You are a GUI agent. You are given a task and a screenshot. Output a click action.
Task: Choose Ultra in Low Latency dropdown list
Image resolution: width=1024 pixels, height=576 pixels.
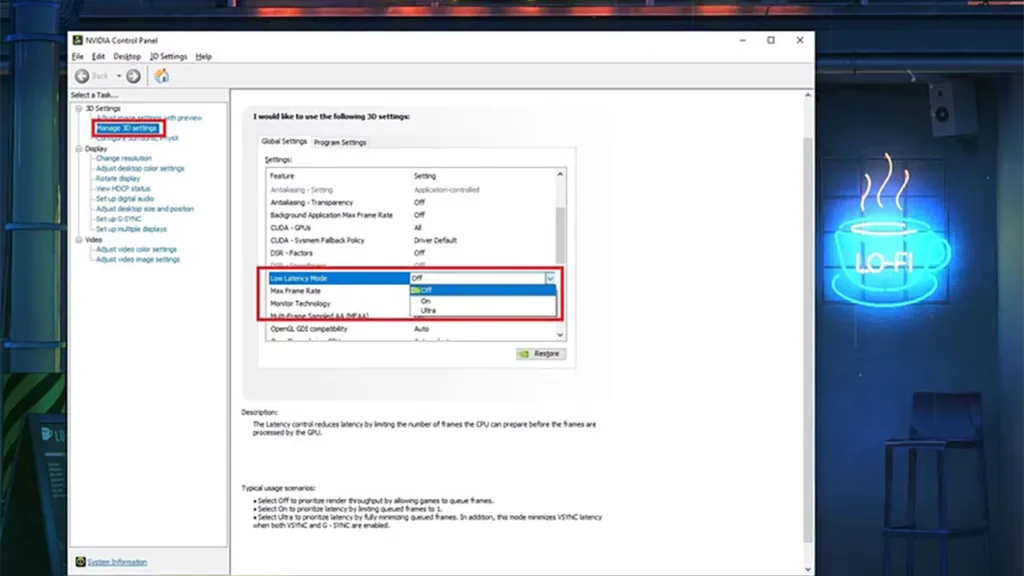pos(483,311)
